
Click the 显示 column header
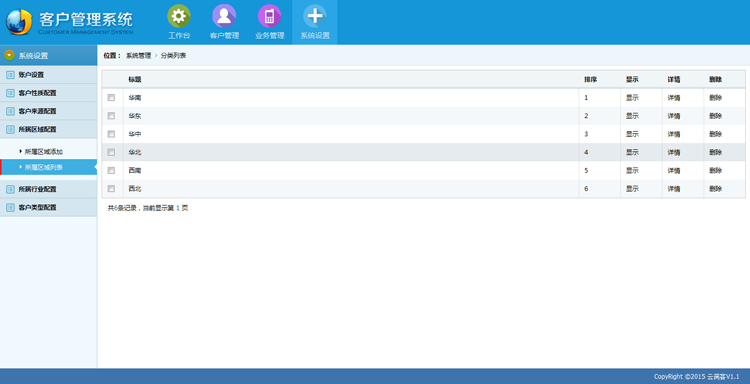[632, 79]
